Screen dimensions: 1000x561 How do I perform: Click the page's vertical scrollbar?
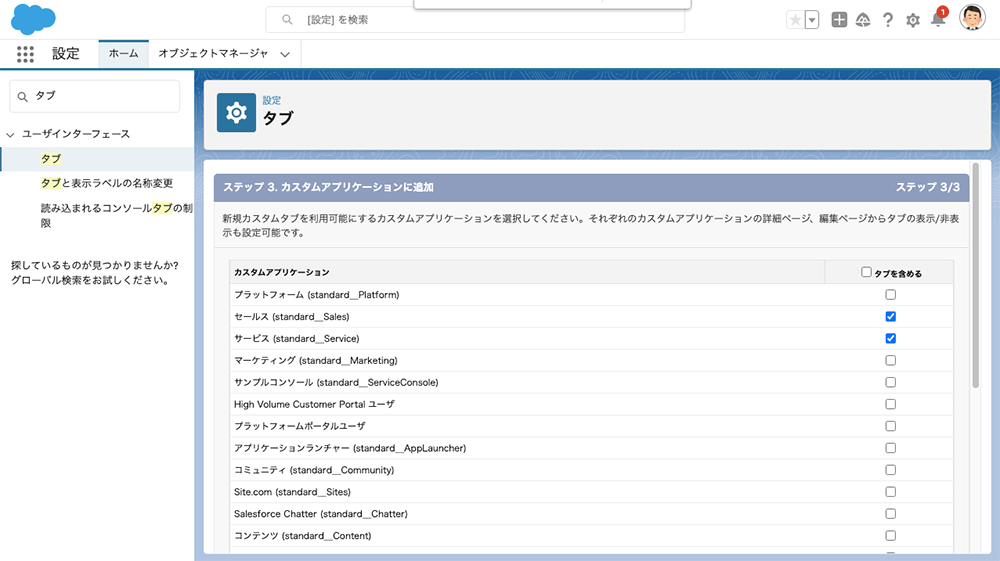tap(975, 275)
